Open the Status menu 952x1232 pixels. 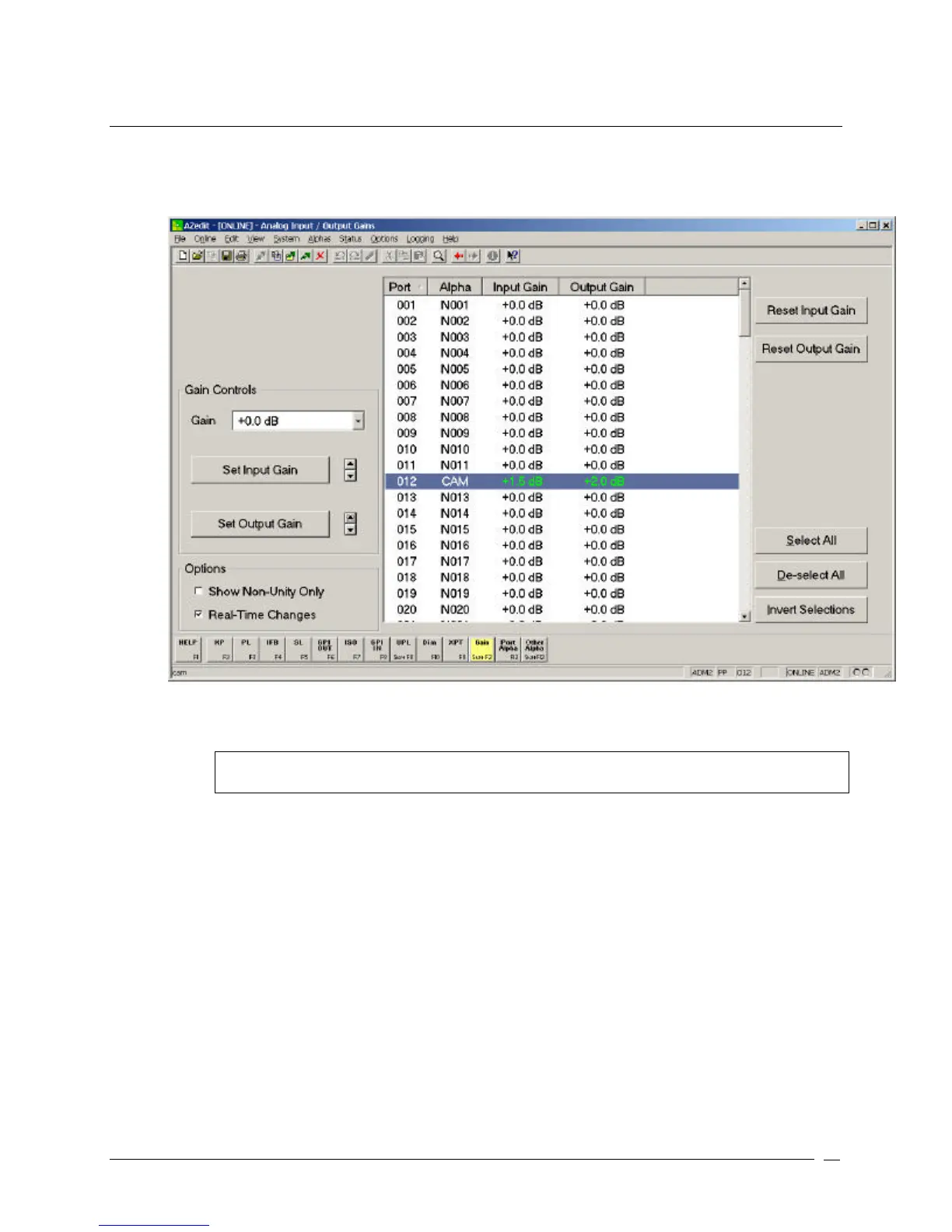[x=350, y=239]
